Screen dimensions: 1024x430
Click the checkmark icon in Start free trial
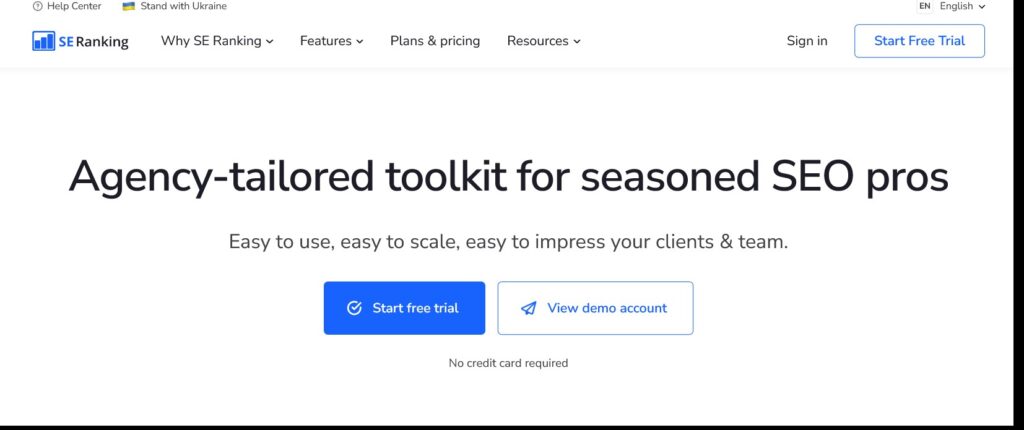354,308
